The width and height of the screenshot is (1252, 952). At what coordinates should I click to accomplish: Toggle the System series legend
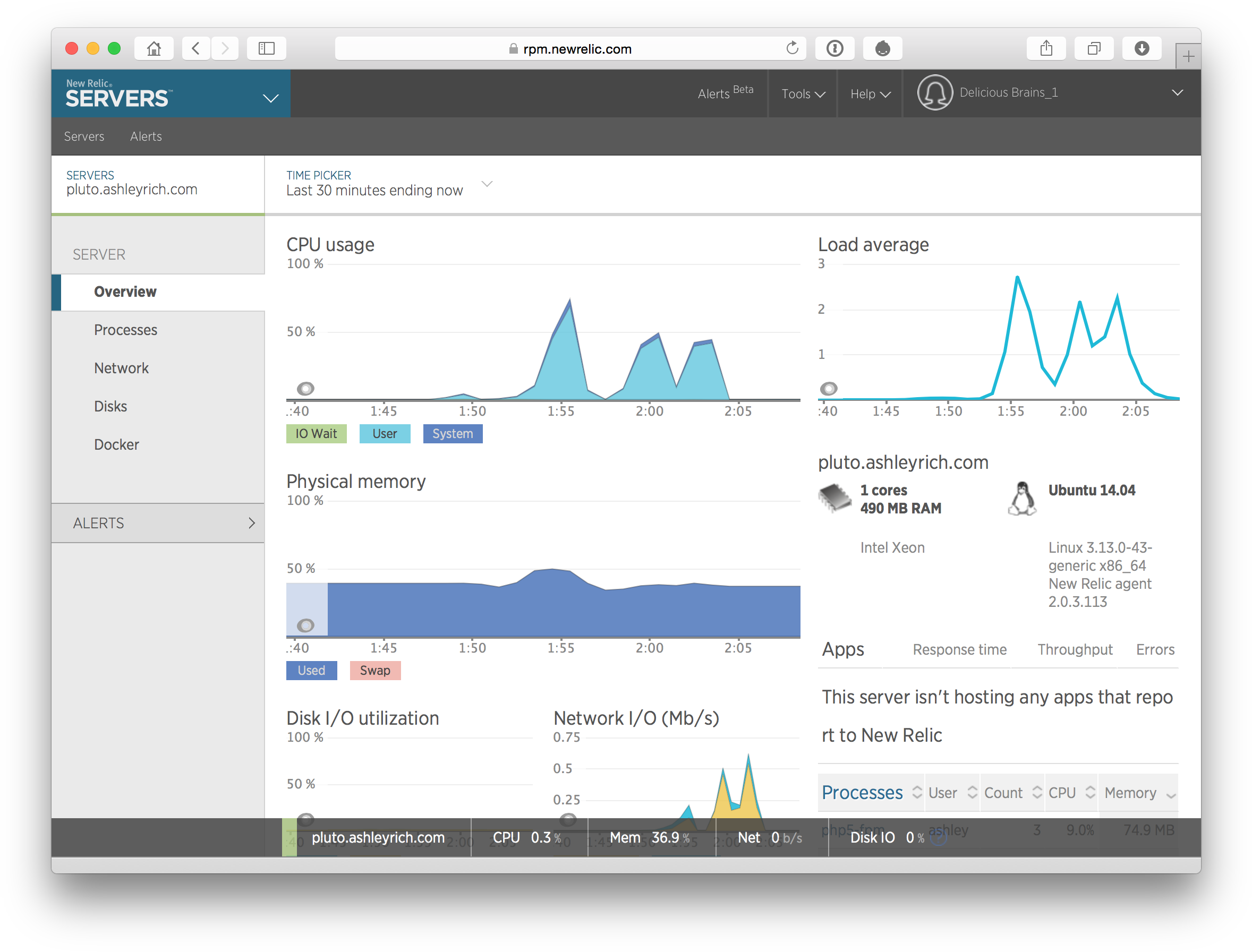(452, 434)
